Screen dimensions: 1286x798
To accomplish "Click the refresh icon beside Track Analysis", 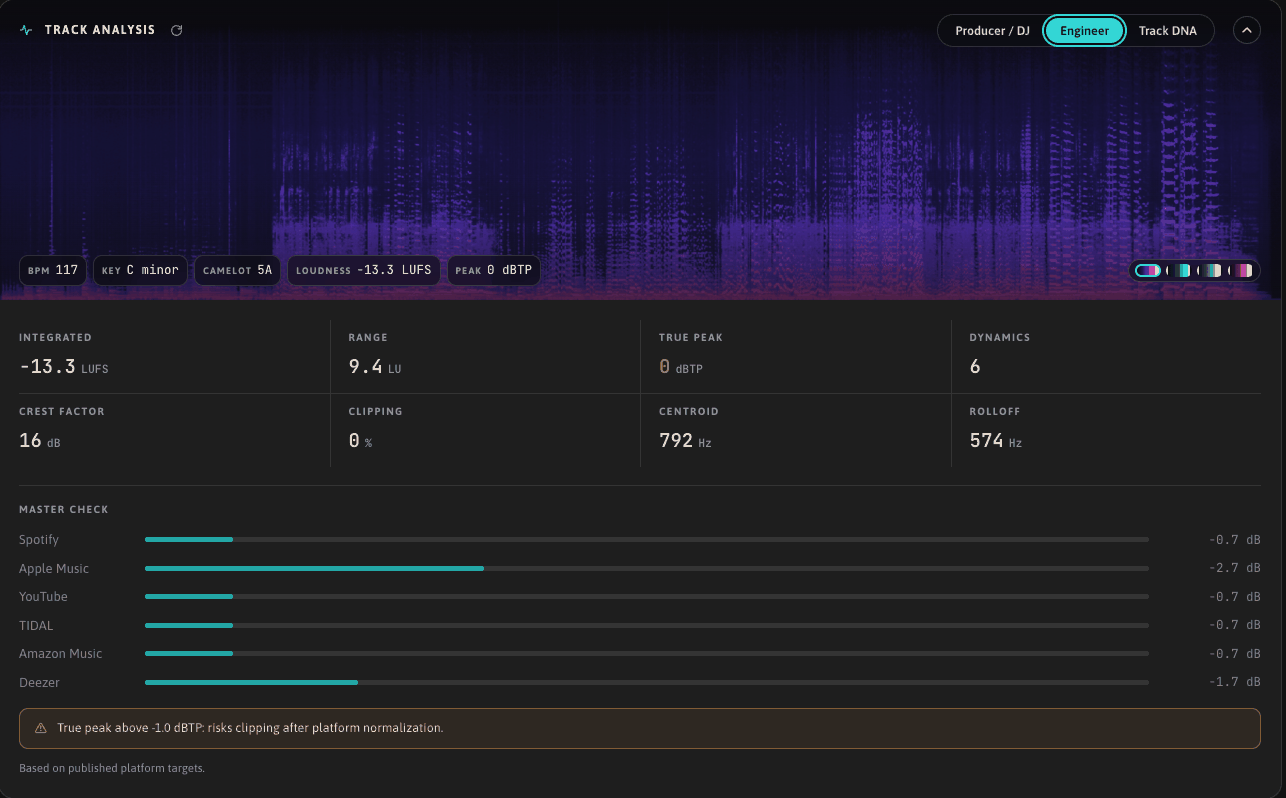I will click(177, 30).
